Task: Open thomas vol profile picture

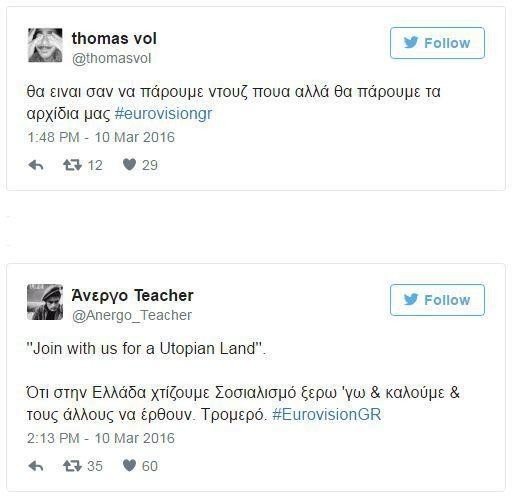Action: point(45,45)
